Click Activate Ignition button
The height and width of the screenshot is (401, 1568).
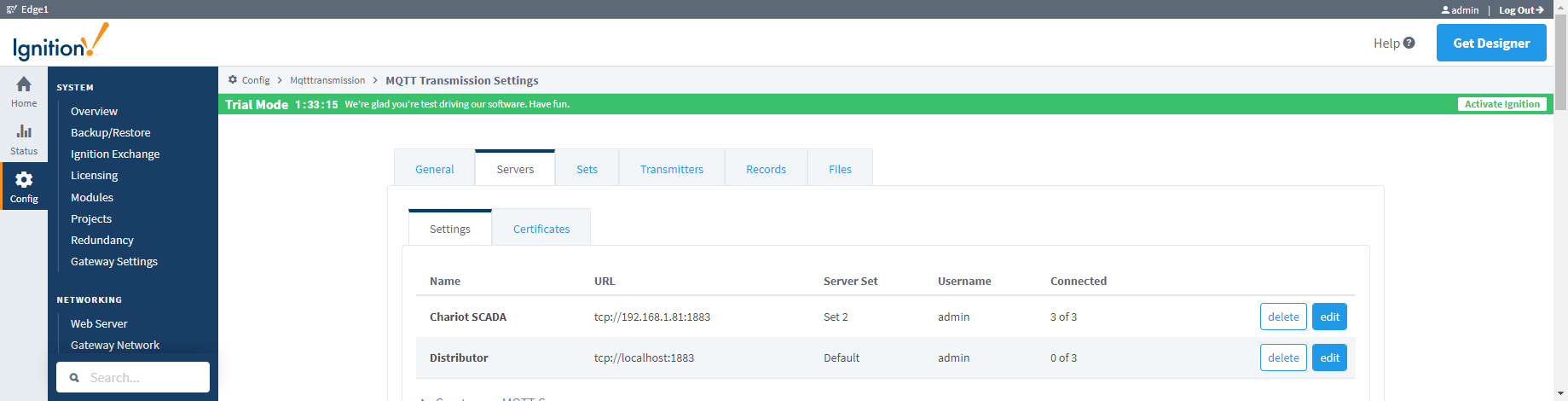(1502, 104)
